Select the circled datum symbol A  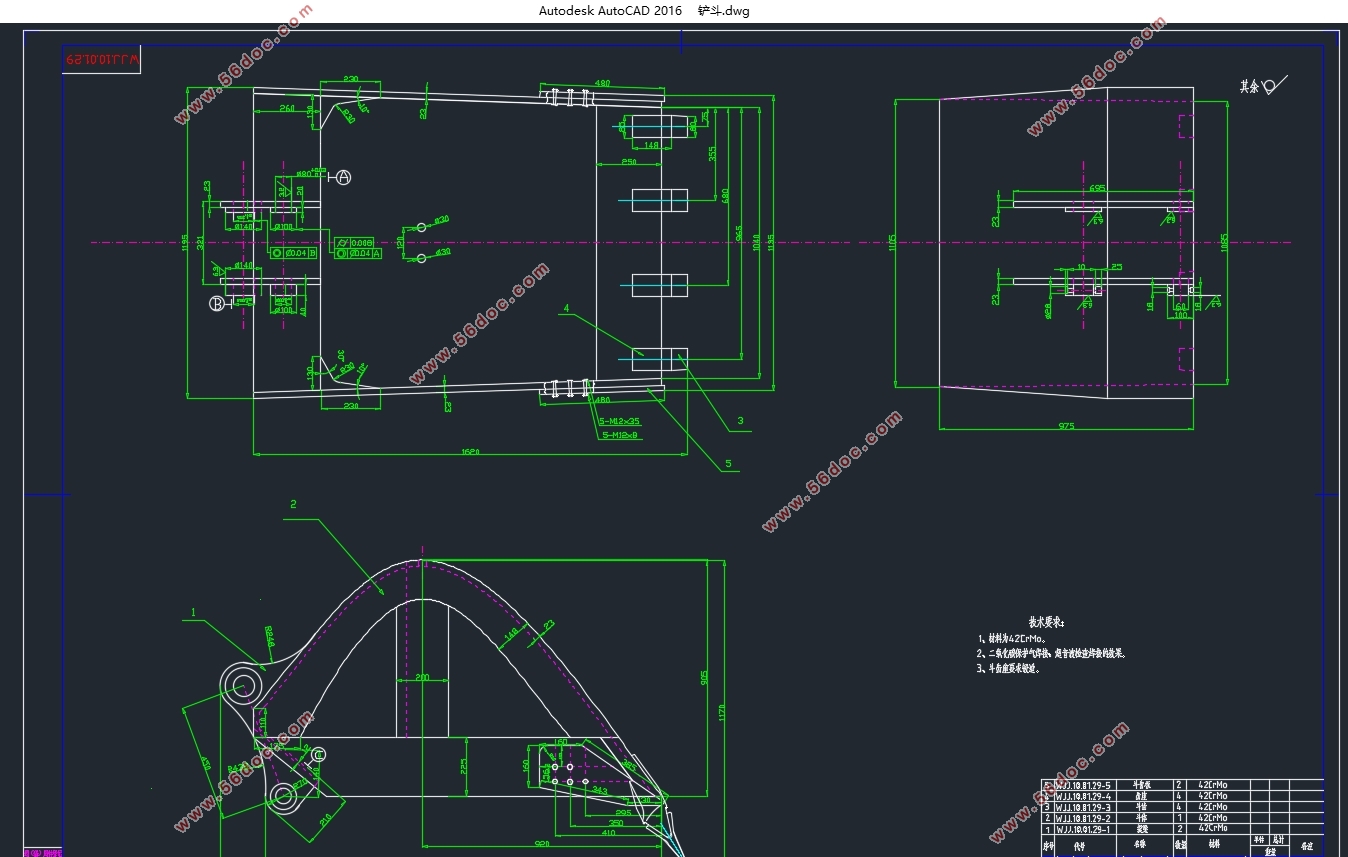tap(343, 177)
